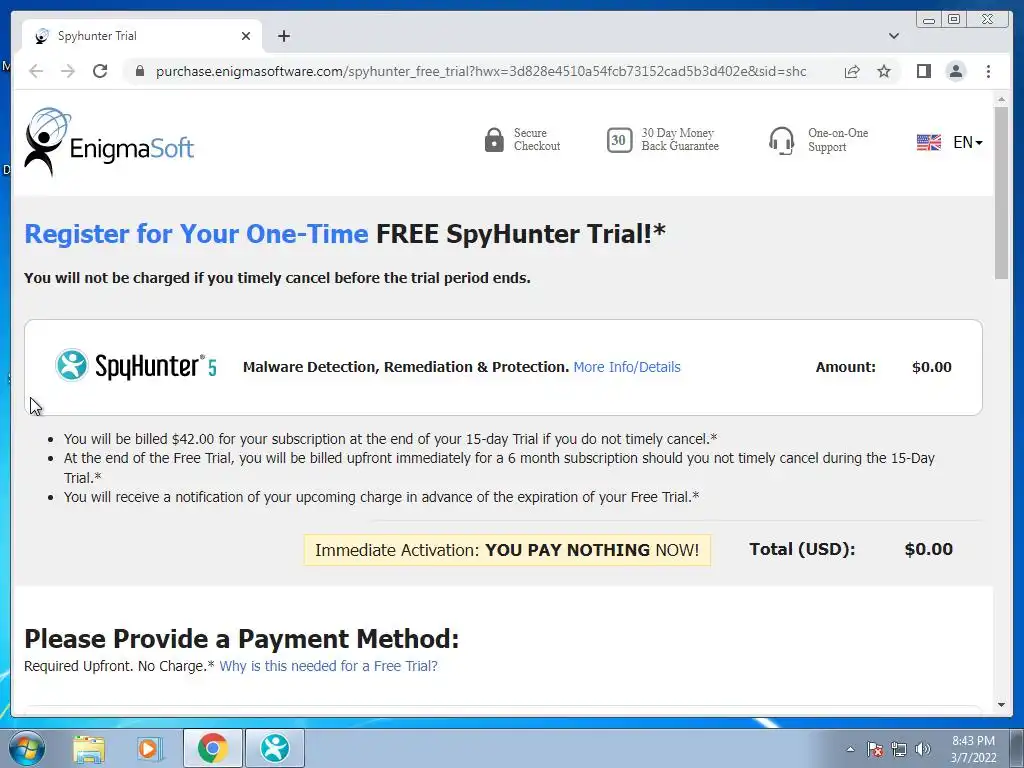This screenshot has height=768, width=1024.
Task: Click the vertical scrollbar thumb
Action: click(1001, 193)
